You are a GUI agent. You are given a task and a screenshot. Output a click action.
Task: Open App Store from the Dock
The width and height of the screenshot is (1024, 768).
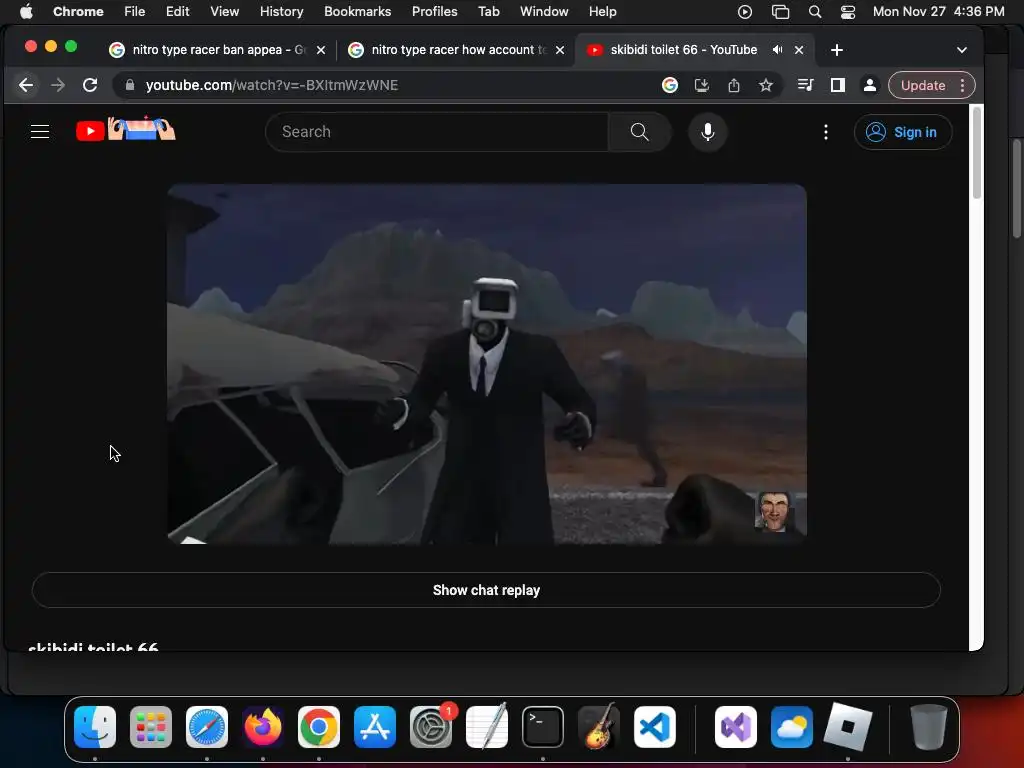point(375,727)
